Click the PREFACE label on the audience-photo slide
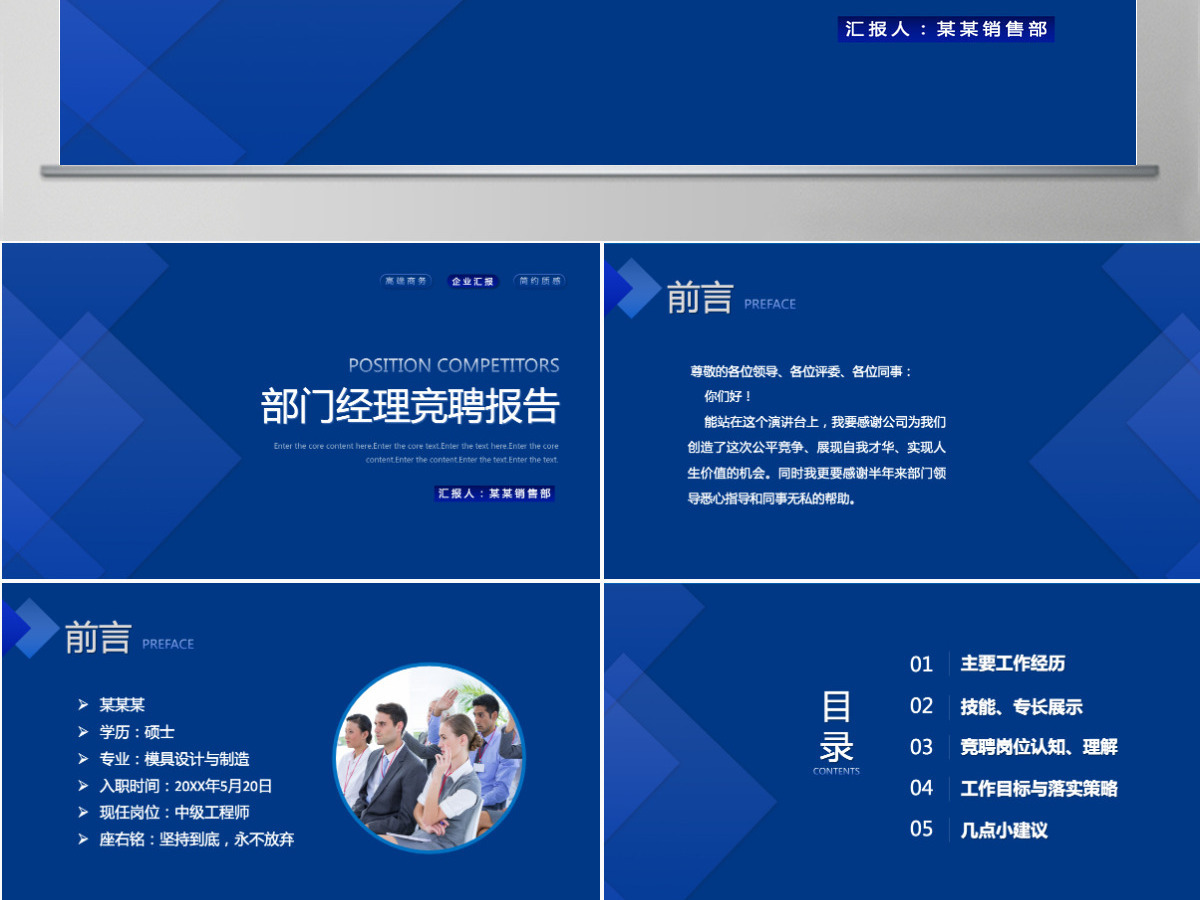 click(168, 644)
